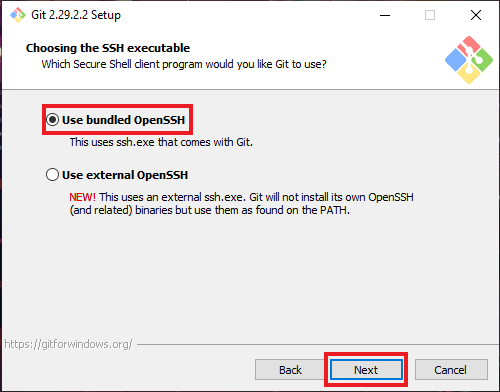
Task: Click the 'Choosing the SSH executable' heading
Action: (x=108, y=48)
